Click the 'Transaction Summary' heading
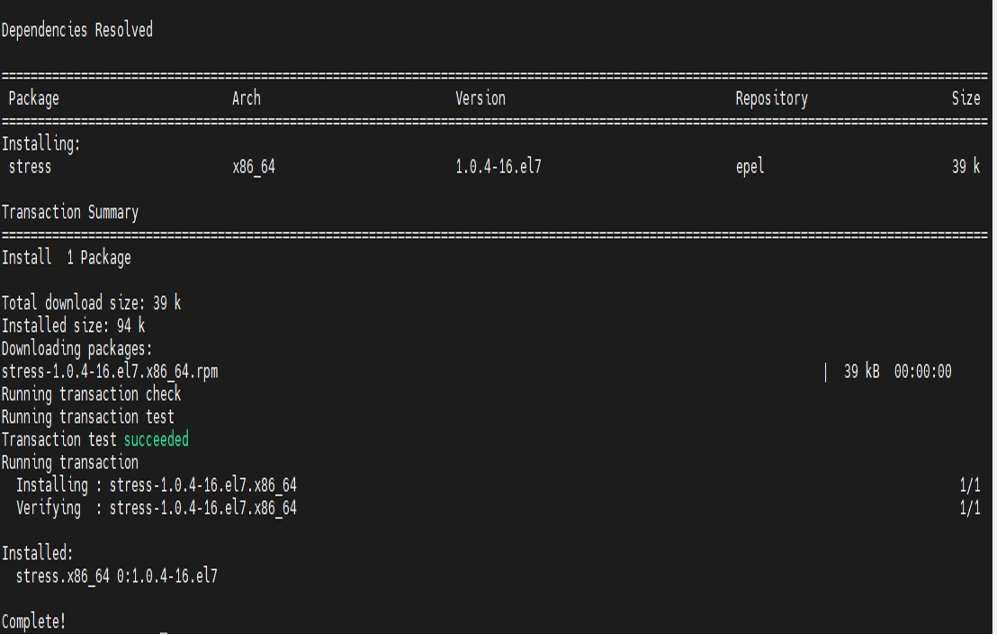997x635 pixels. pyautogui.click(x=70, y=212)
